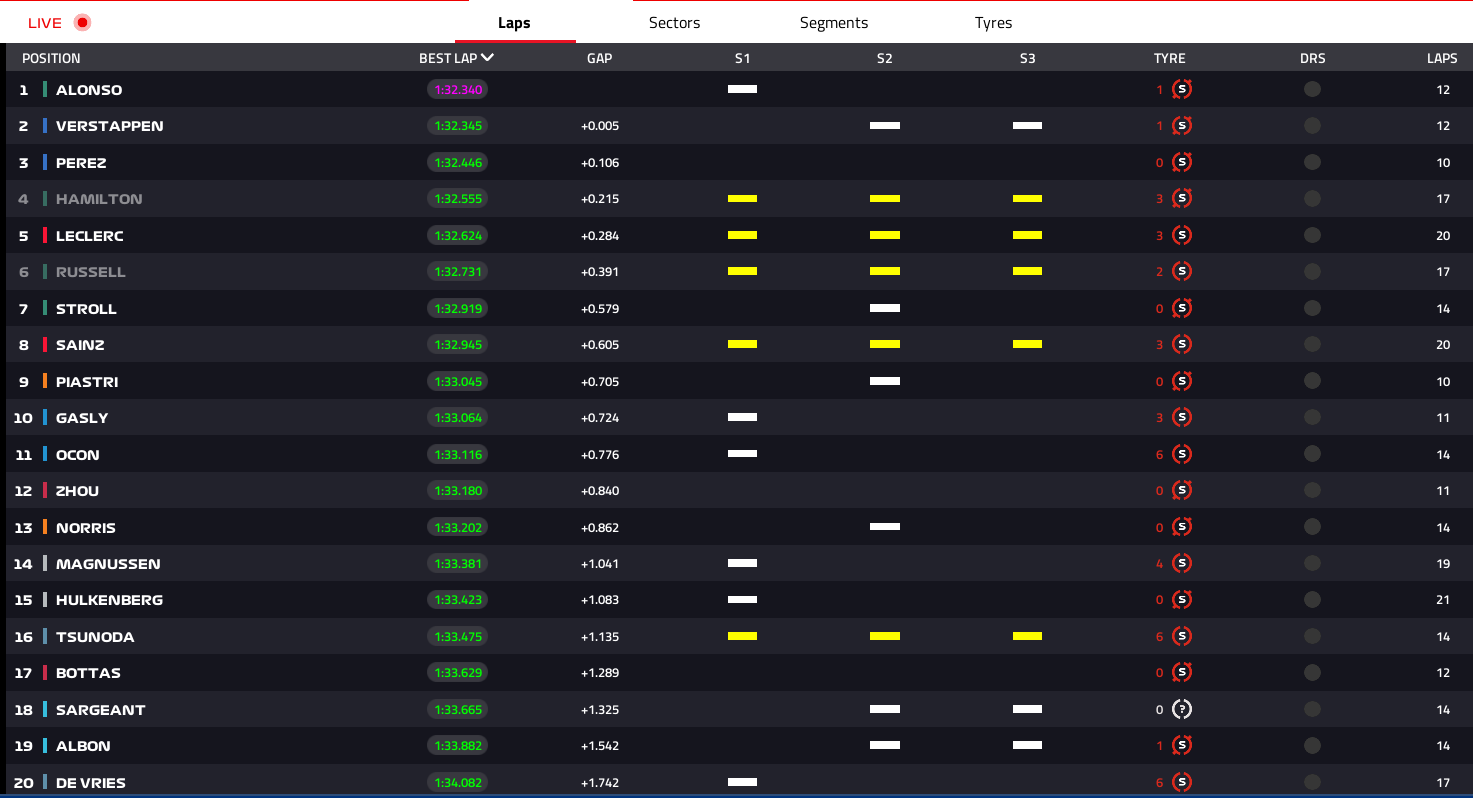
Task: Click Norris's DRS indicator dot
Action: tap(1312, 527)
